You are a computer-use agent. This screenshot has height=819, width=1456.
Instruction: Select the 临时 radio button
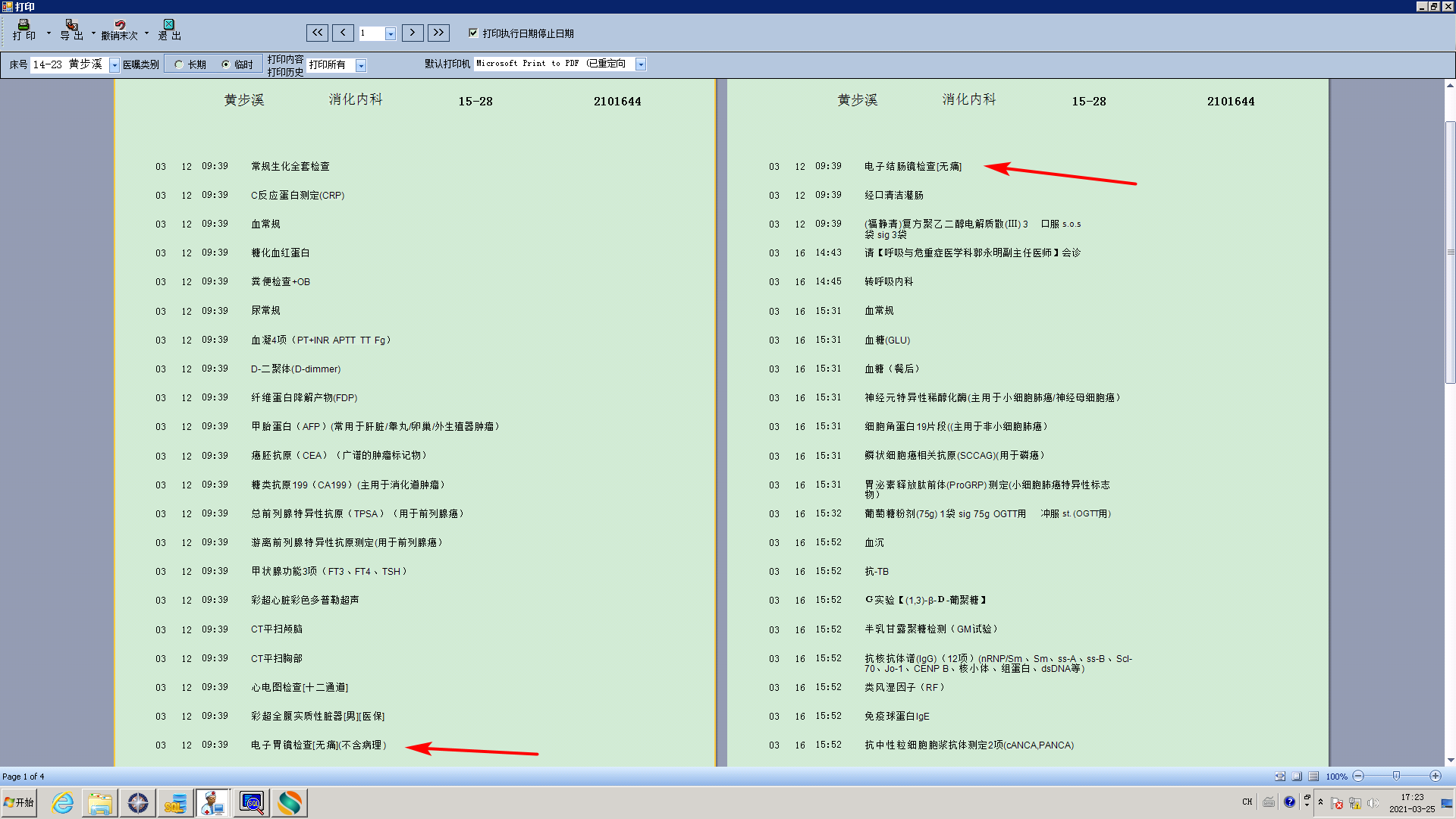pyautogui.click(x=225, y=64)
